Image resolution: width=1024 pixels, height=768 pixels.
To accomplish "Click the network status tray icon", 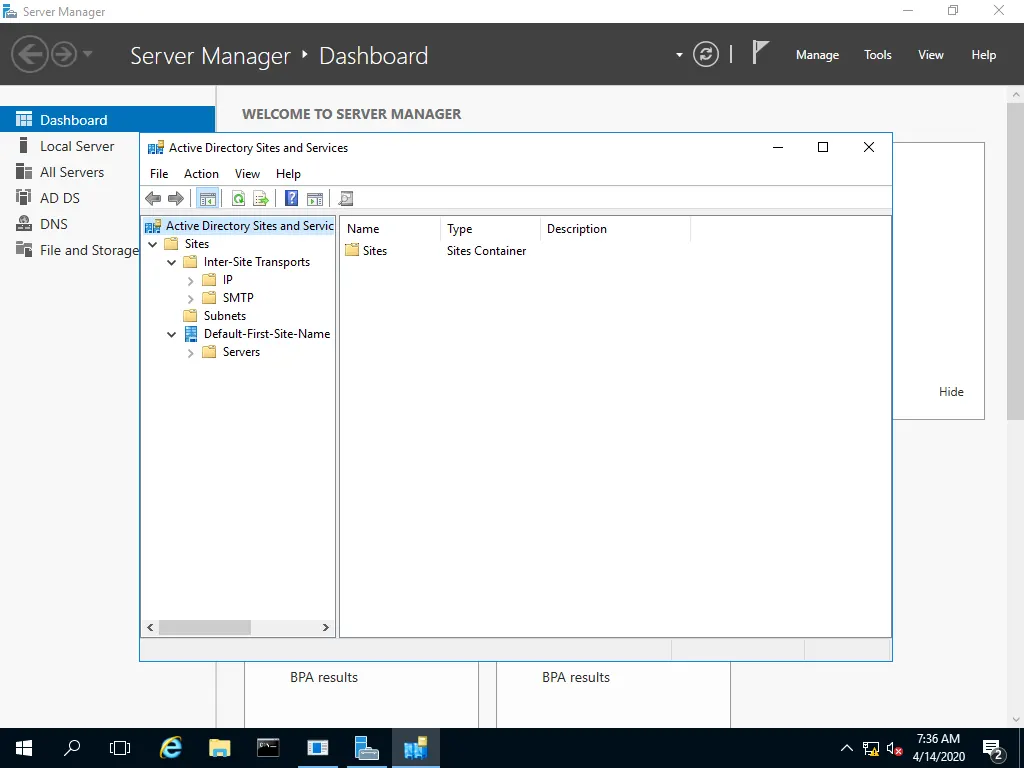I will [x=871, y=748].
